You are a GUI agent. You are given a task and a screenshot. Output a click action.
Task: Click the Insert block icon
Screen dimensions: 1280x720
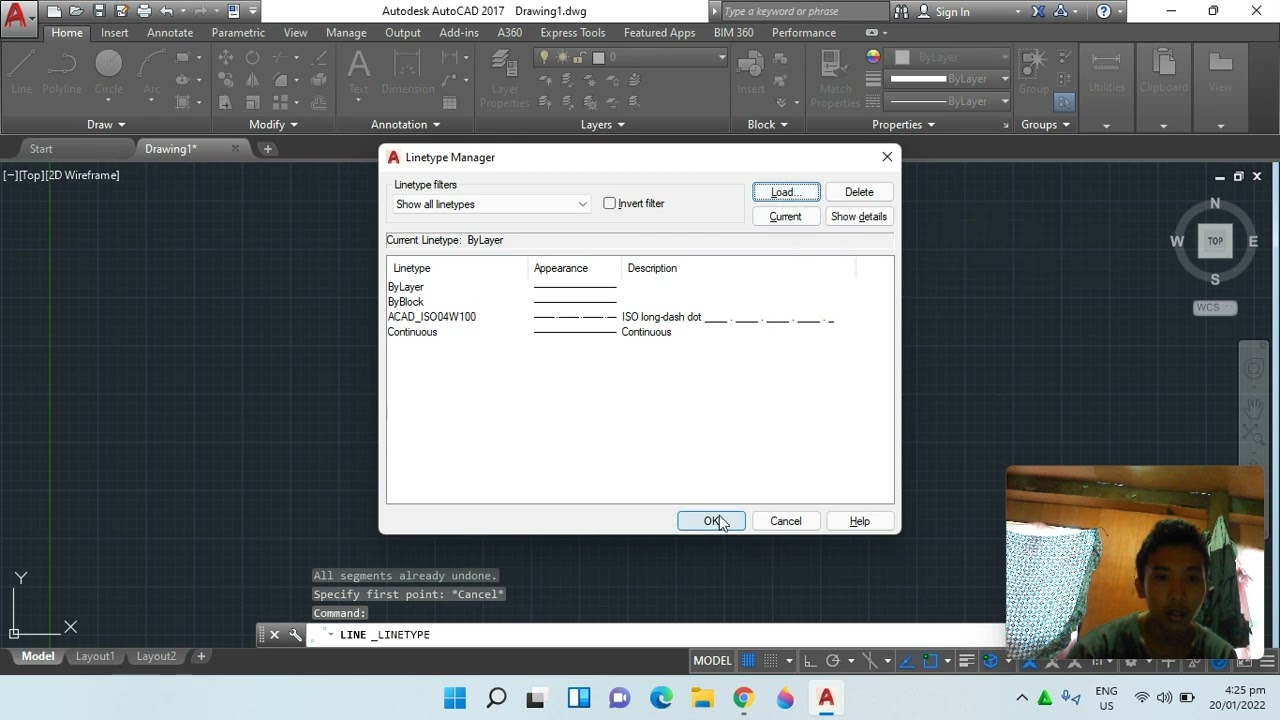point(751,73)
